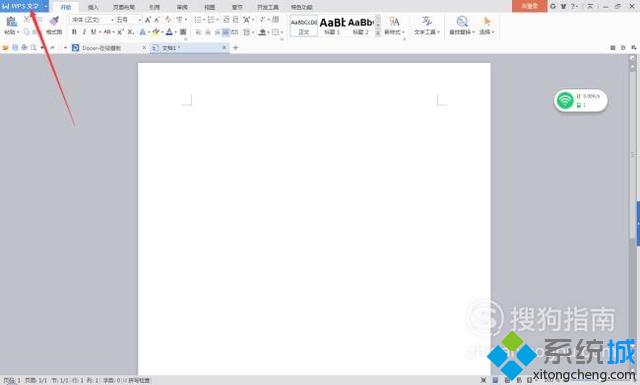Insert a numbered list
Screen dimensions: 640x385
[x=211, y=20]
